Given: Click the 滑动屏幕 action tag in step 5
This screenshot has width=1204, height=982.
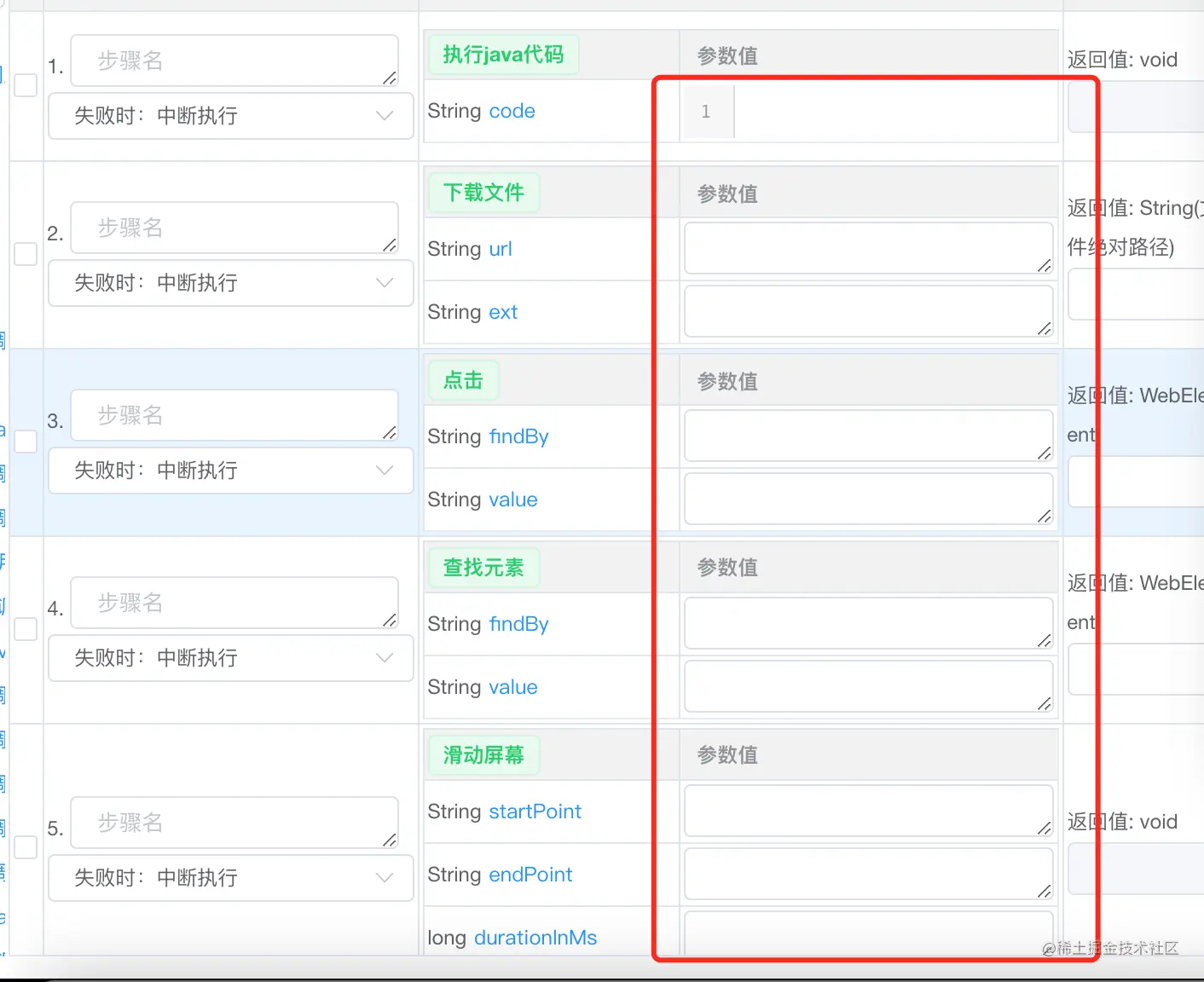Looking at the screenshot, I should 483,754.
